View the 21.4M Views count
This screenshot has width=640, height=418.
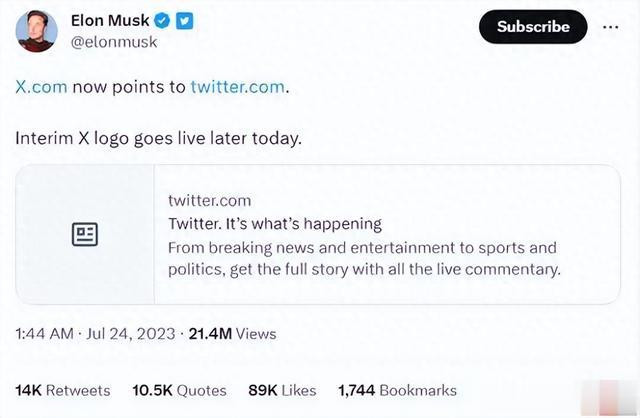(233, 334)
